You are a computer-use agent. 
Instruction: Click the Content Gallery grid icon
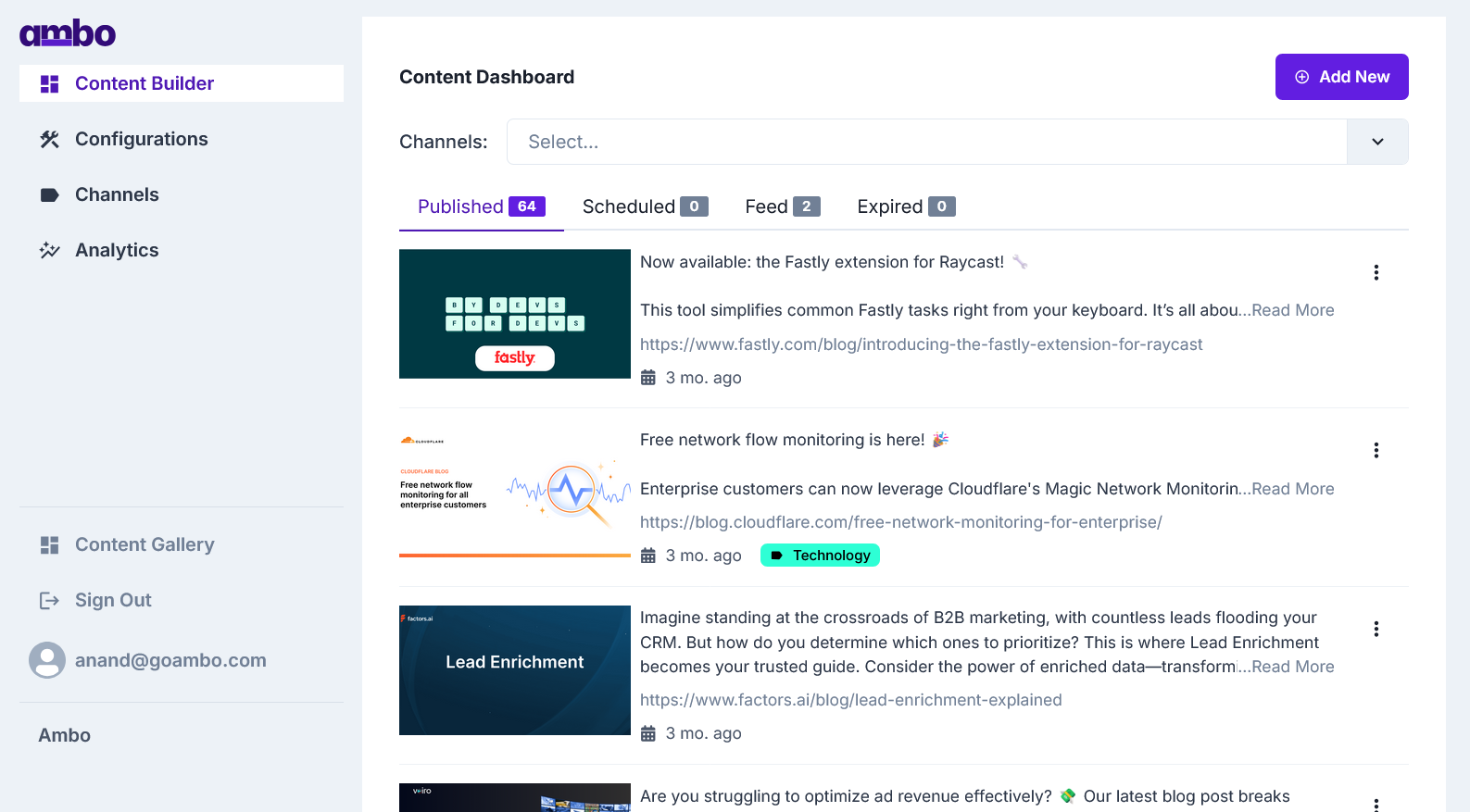click(x=50, y=545)
